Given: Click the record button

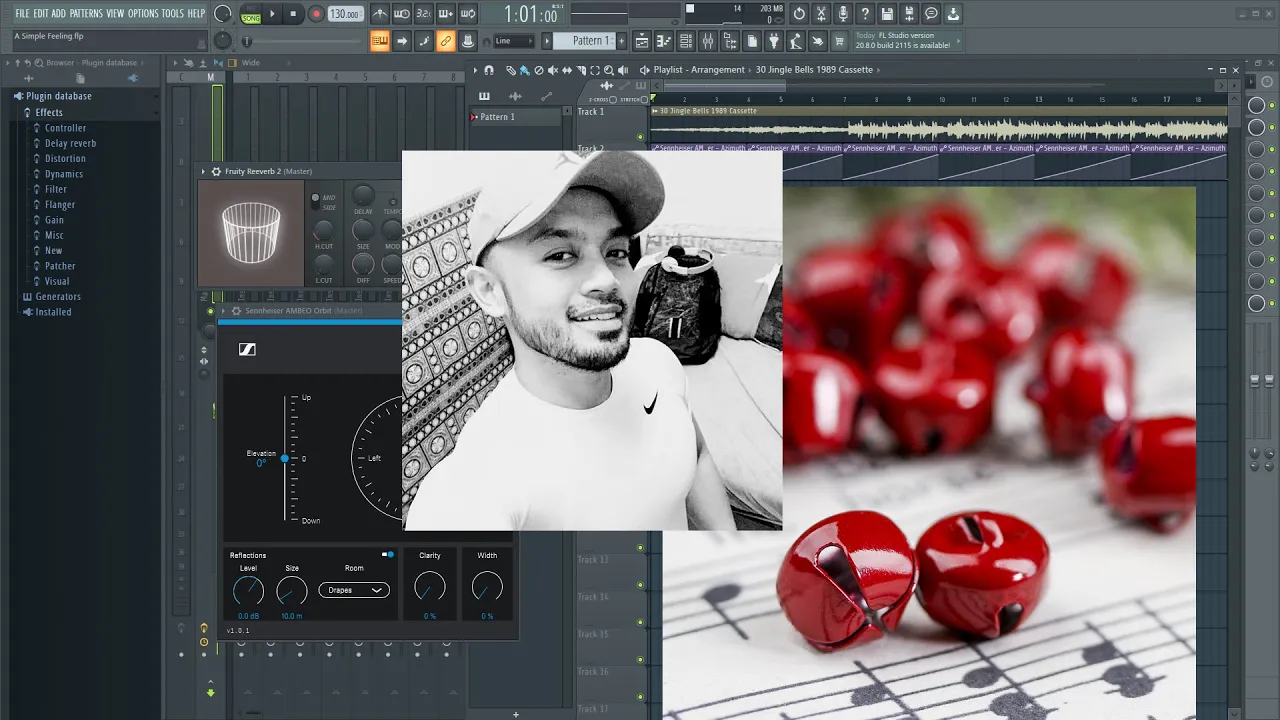Looking at the screenshot, I should click(316, 14).
